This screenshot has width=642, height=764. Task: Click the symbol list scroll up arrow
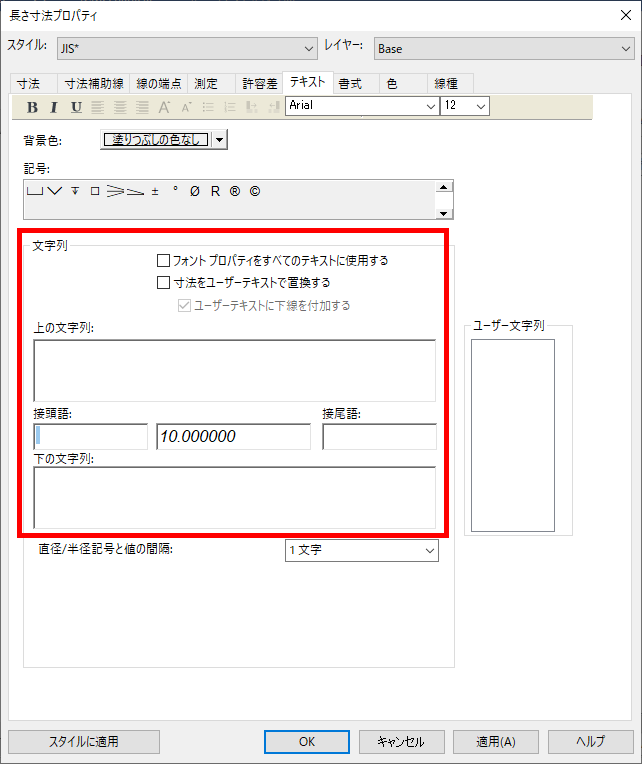(x=444, y=187)
